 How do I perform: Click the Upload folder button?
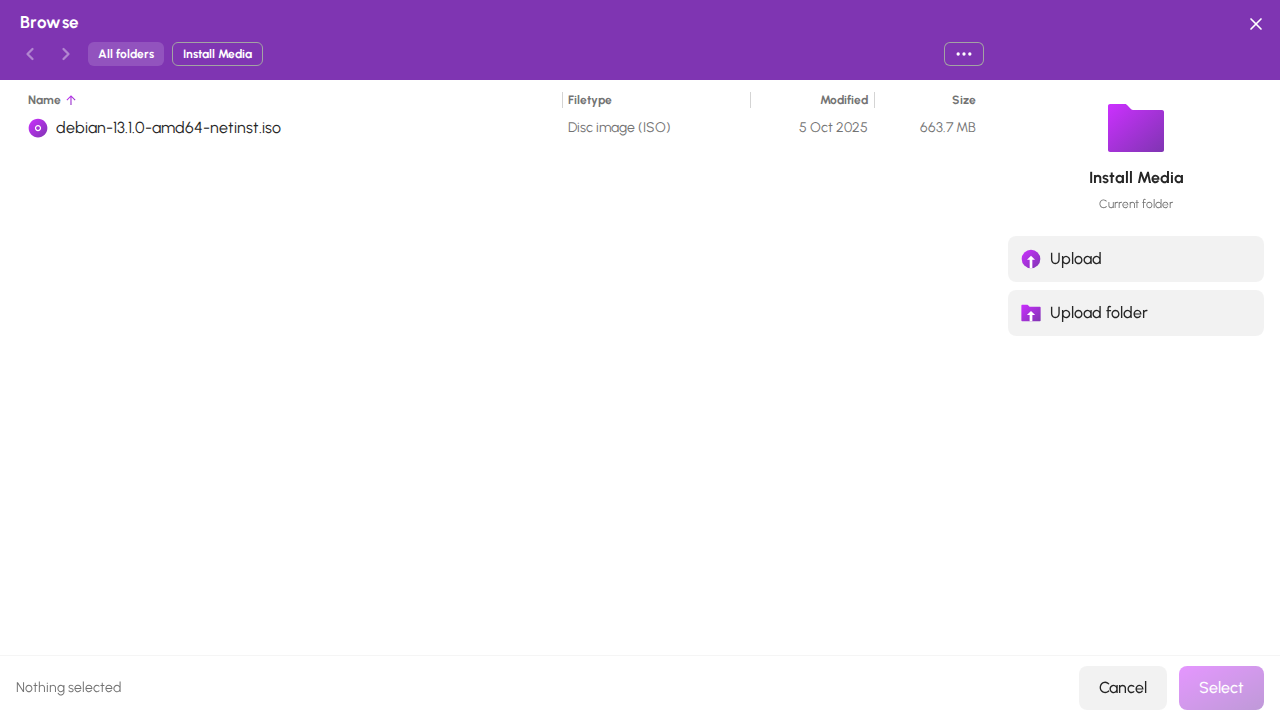(1136, 313)
